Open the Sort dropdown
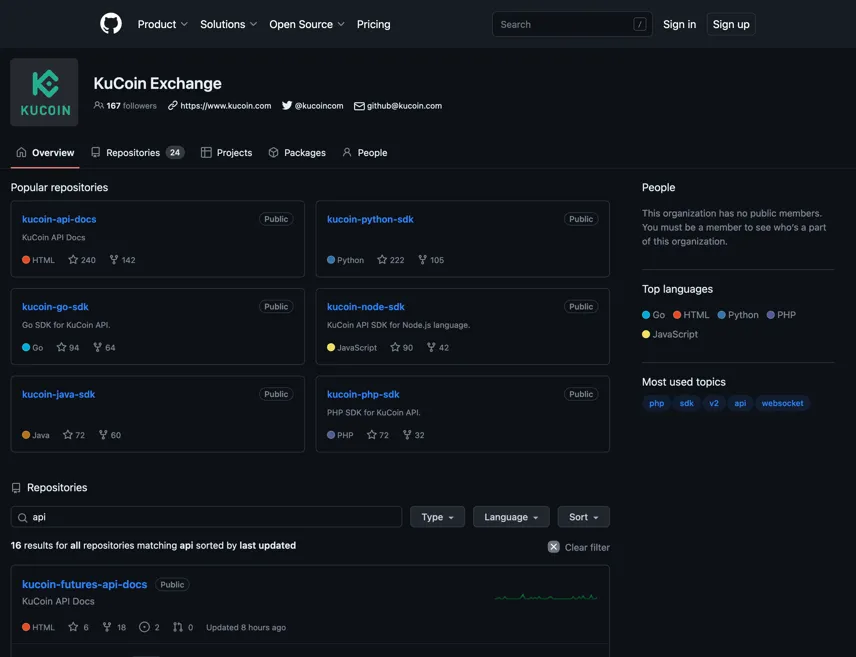 pyautogui.click(x=584, y=517)
